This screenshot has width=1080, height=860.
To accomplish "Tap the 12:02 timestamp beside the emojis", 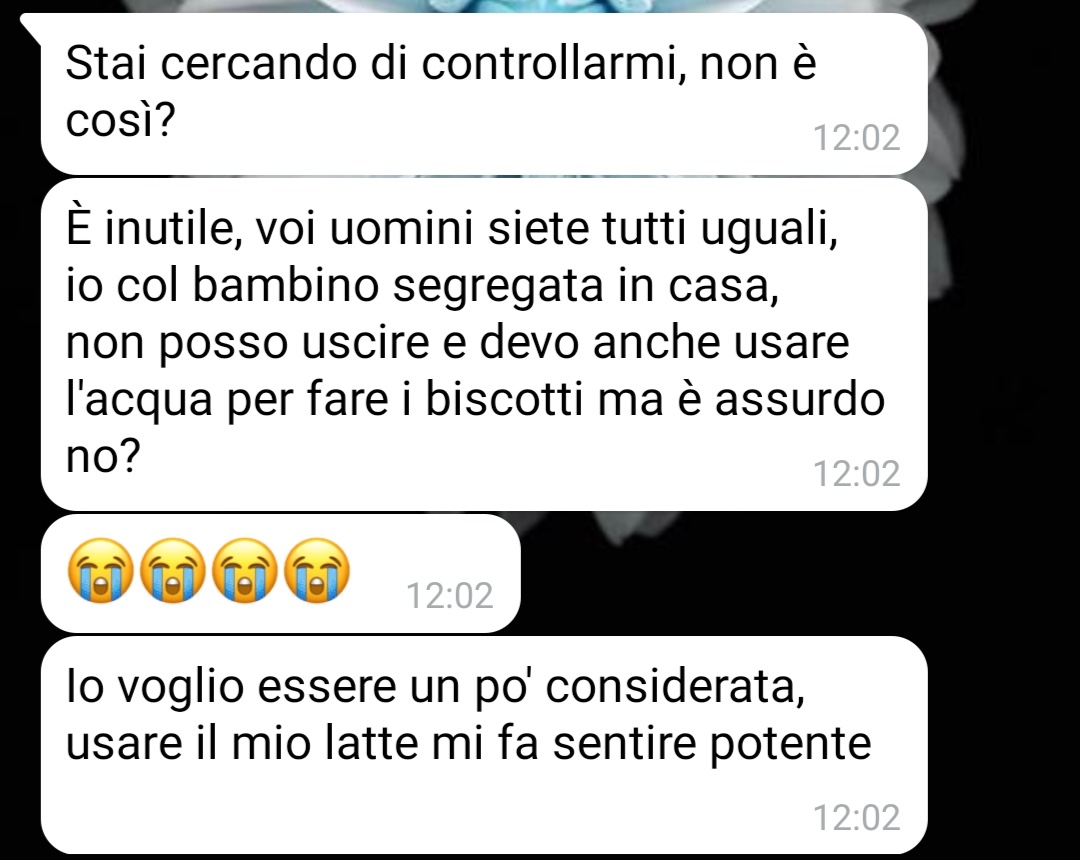I will coord(450,596).
